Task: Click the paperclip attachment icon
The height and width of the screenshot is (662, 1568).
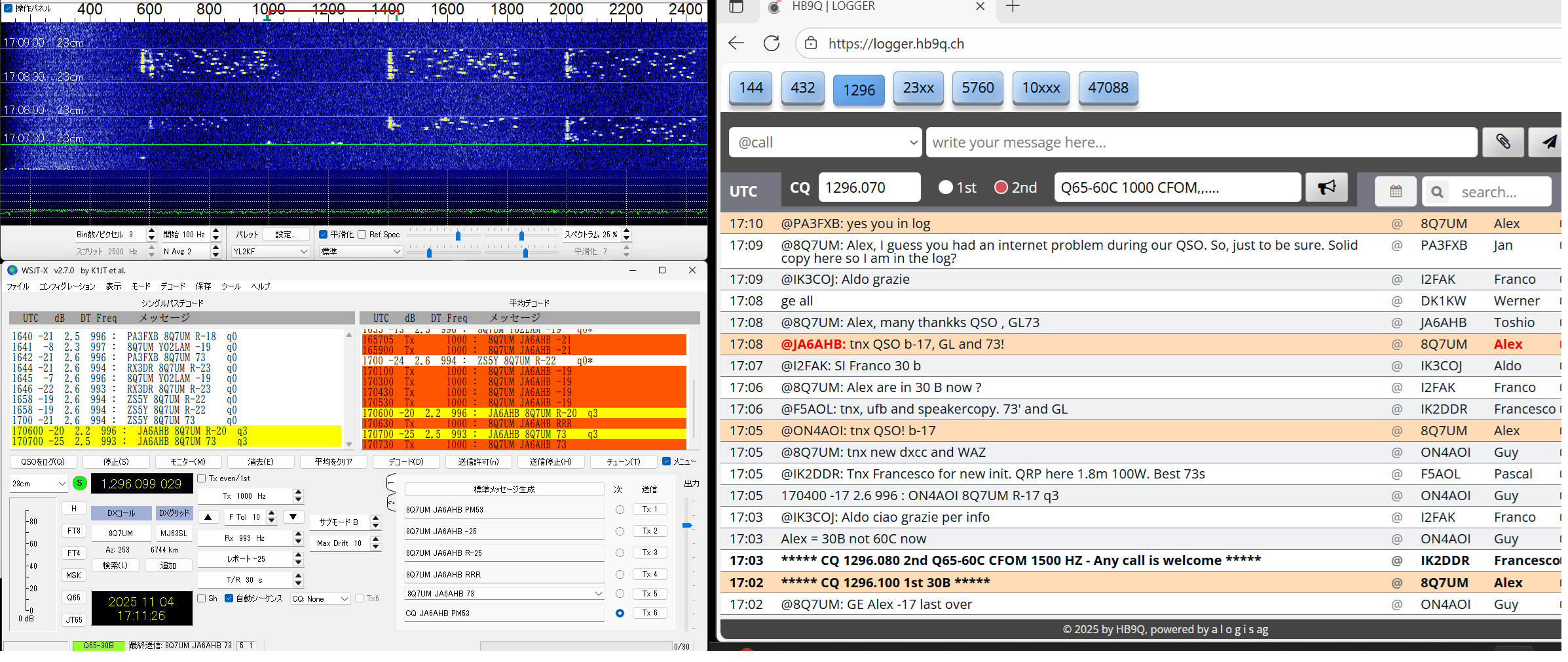Action: (1503, 142)
